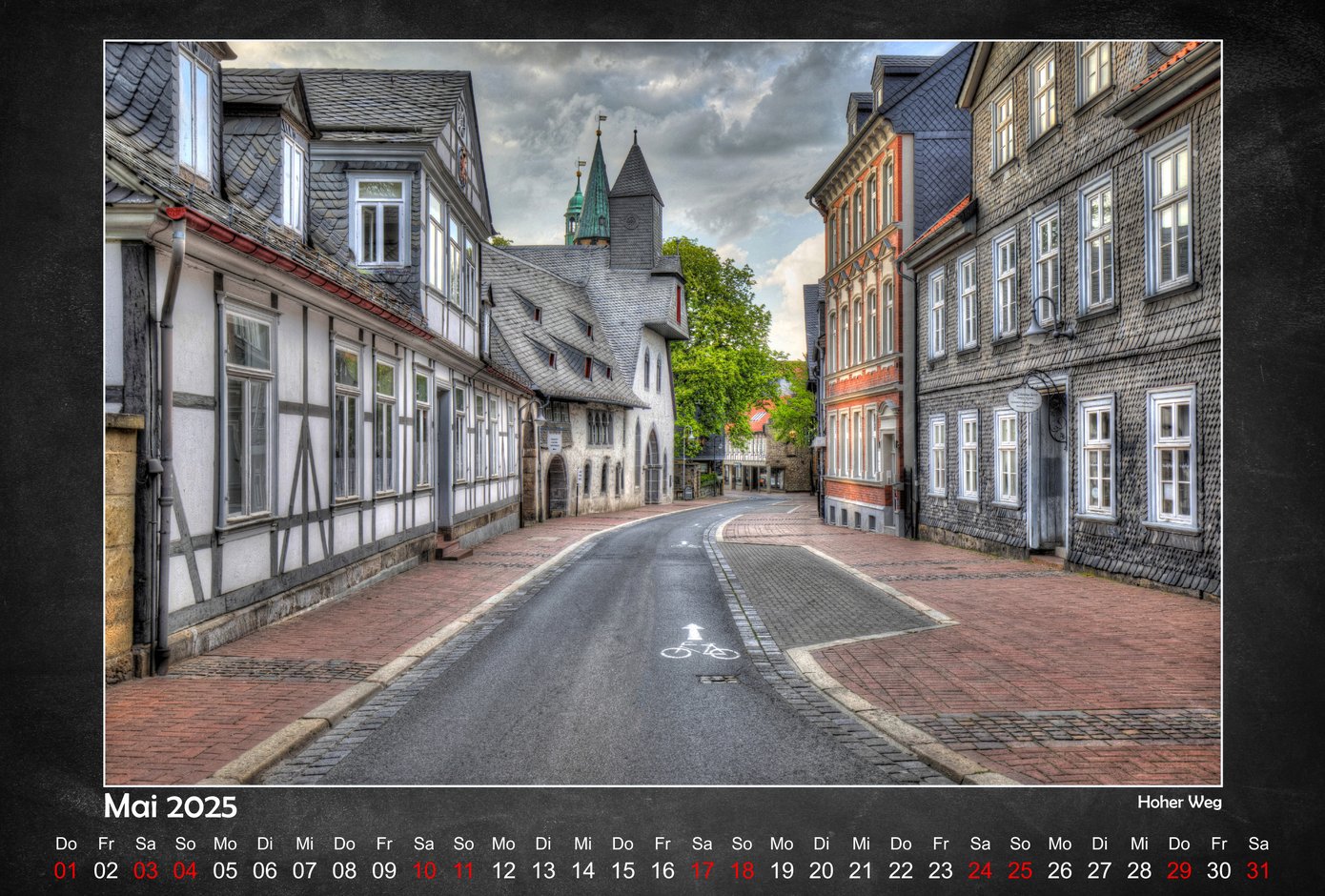Click the 'Mai 2025' month title
This screenshot has width=1325, height=896.
pyautogui.click(x=171, y=806)
